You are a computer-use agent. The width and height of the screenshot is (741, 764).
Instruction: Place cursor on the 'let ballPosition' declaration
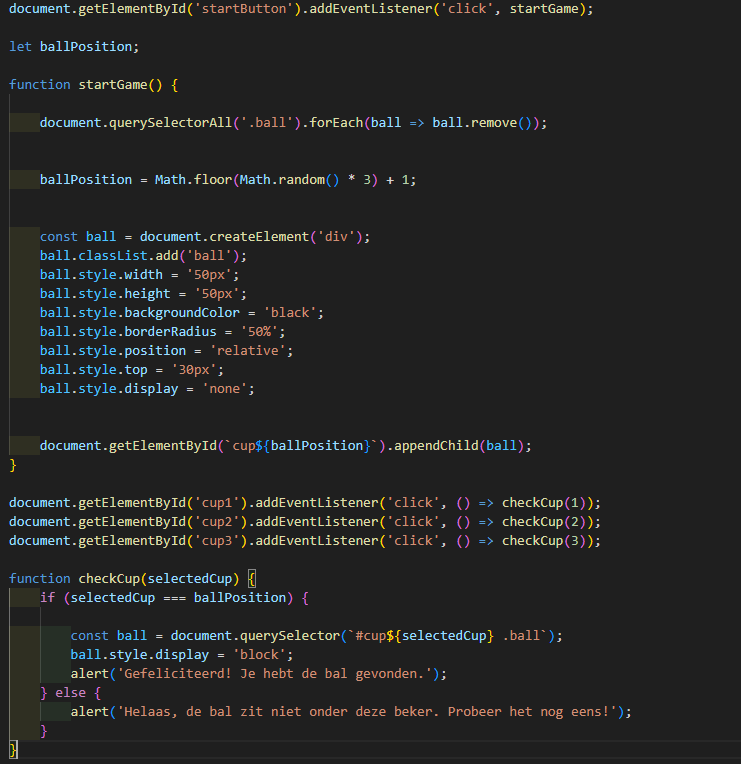click(x=74, y=47)
